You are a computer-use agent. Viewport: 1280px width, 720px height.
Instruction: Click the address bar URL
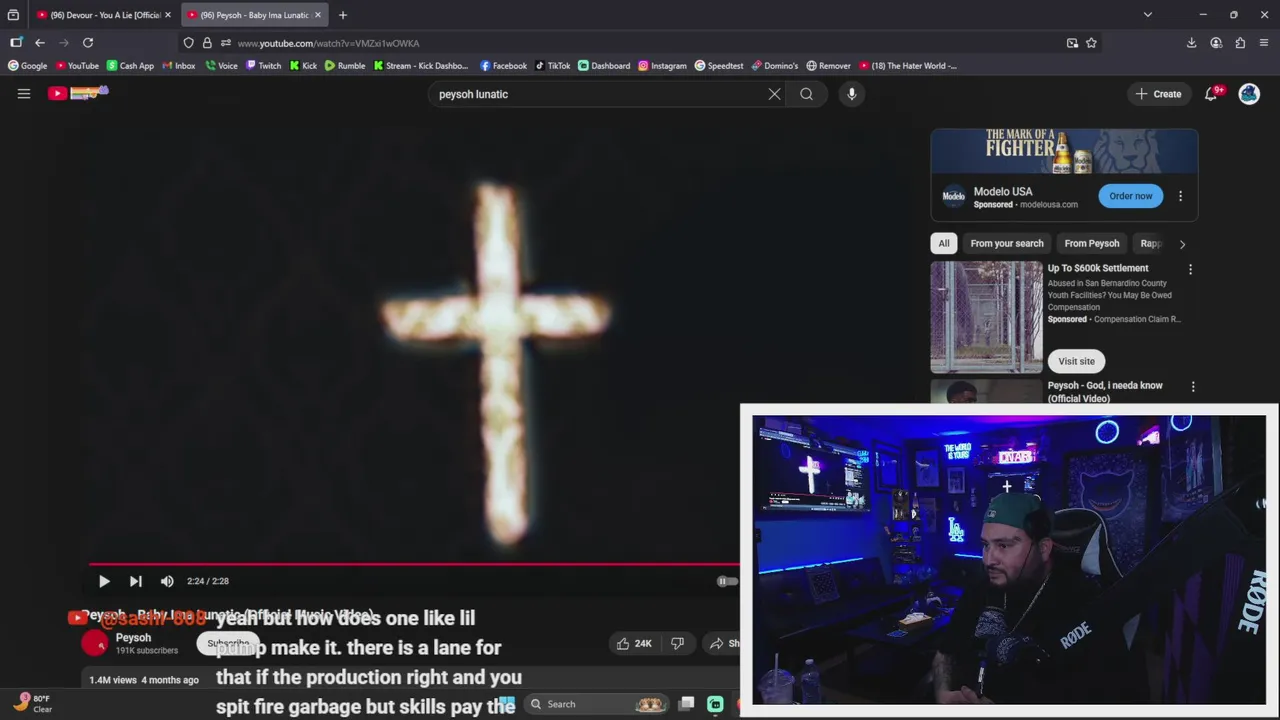[328, 43]
